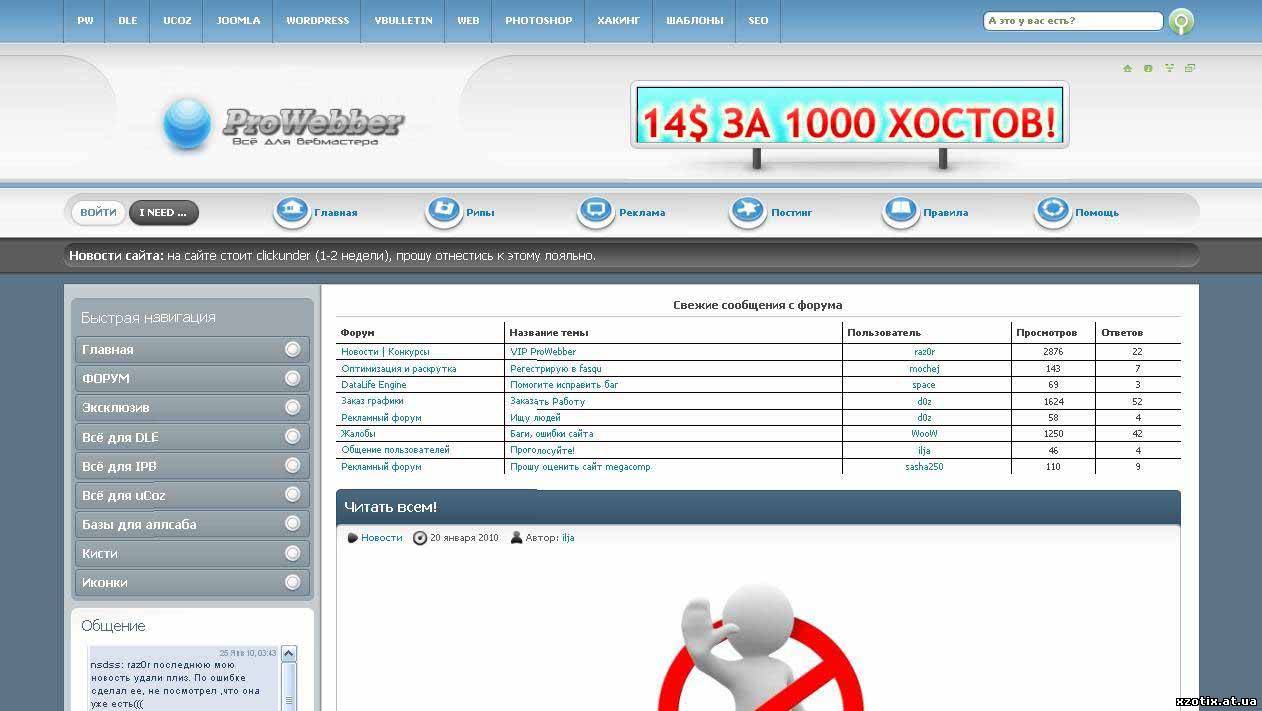The width and height of the screenshot is (1262, 711).
Task: Click the Помощь lifebuoy icon
Action: click(1052, 212)
